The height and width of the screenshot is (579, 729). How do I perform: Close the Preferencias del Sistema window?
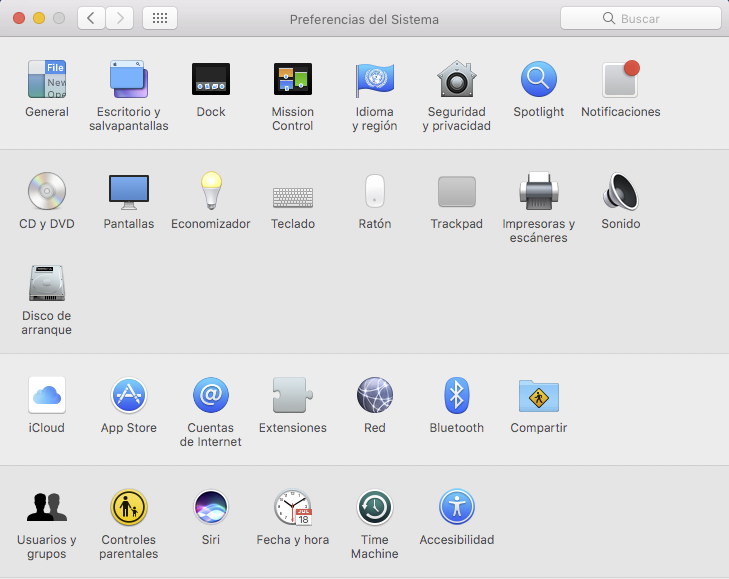(x=19, y=18)
